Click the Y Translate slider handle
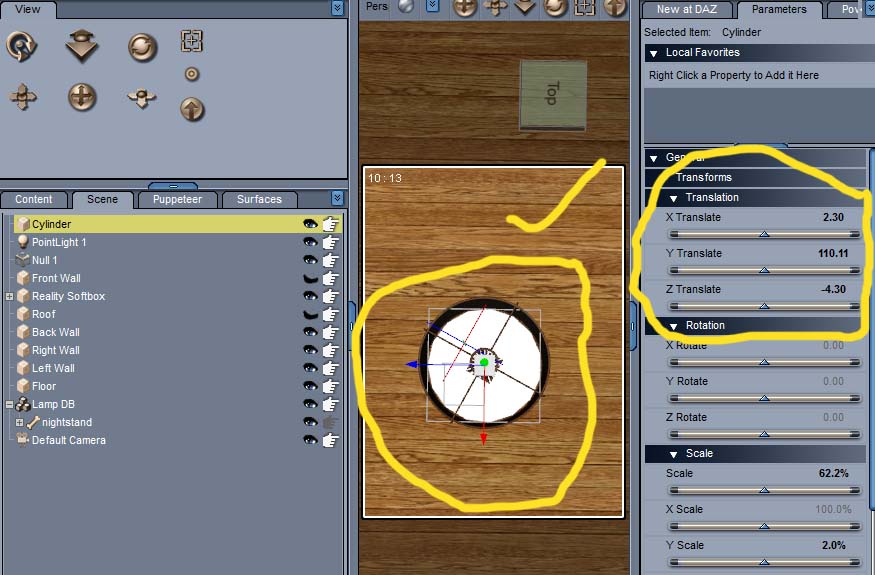This screenshot has height=575, width=875. click(x=765, y=269)
